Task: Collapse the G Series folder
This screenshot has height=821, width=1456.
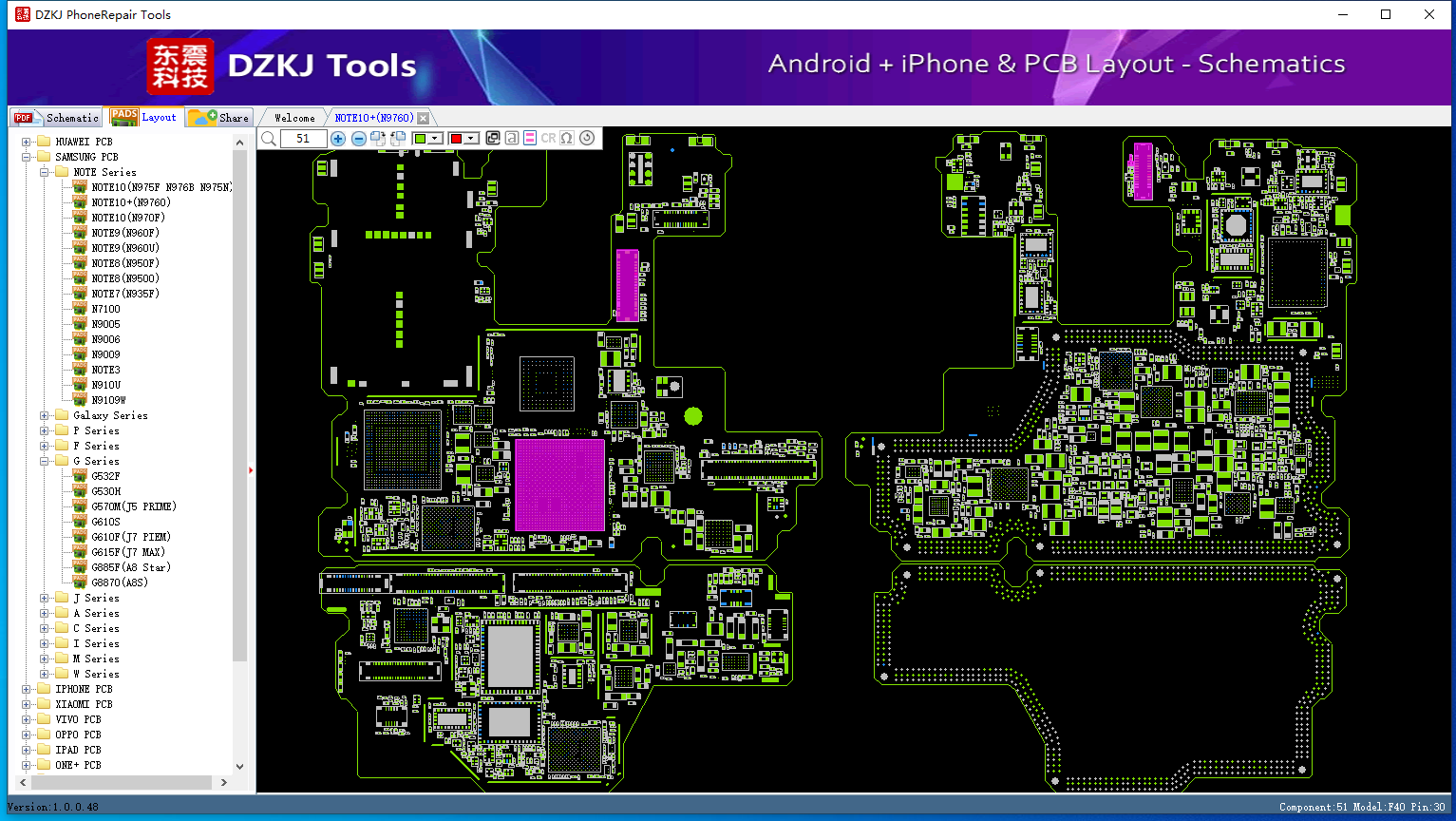Action: pyautogui.click(x=45, y=461)
